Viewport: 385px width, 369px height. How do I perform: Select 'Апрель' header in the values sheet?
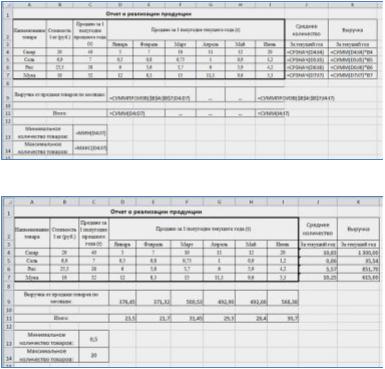(219, 244)
